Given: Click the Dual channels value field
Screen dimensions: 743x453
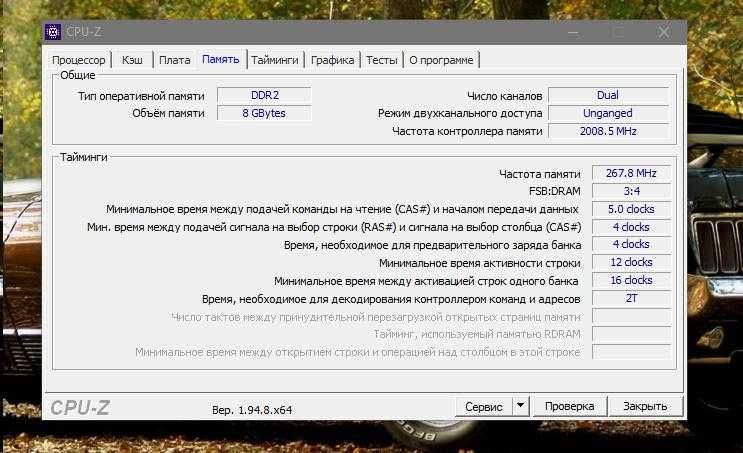Looking at the screenshot, I should coord(608,95).
